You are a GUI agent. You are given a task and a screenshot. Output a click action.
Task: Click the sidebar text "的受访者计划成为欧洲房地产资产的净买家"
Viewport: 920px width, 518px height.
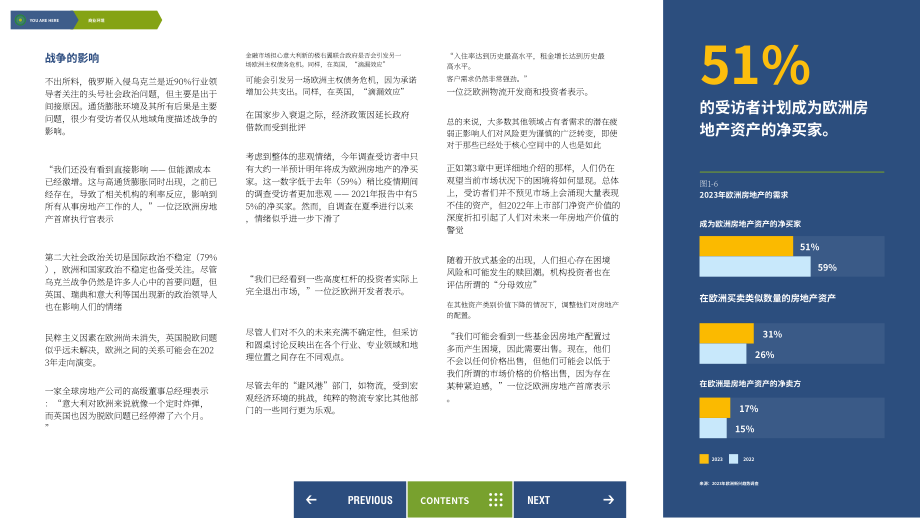coord(783,119)
